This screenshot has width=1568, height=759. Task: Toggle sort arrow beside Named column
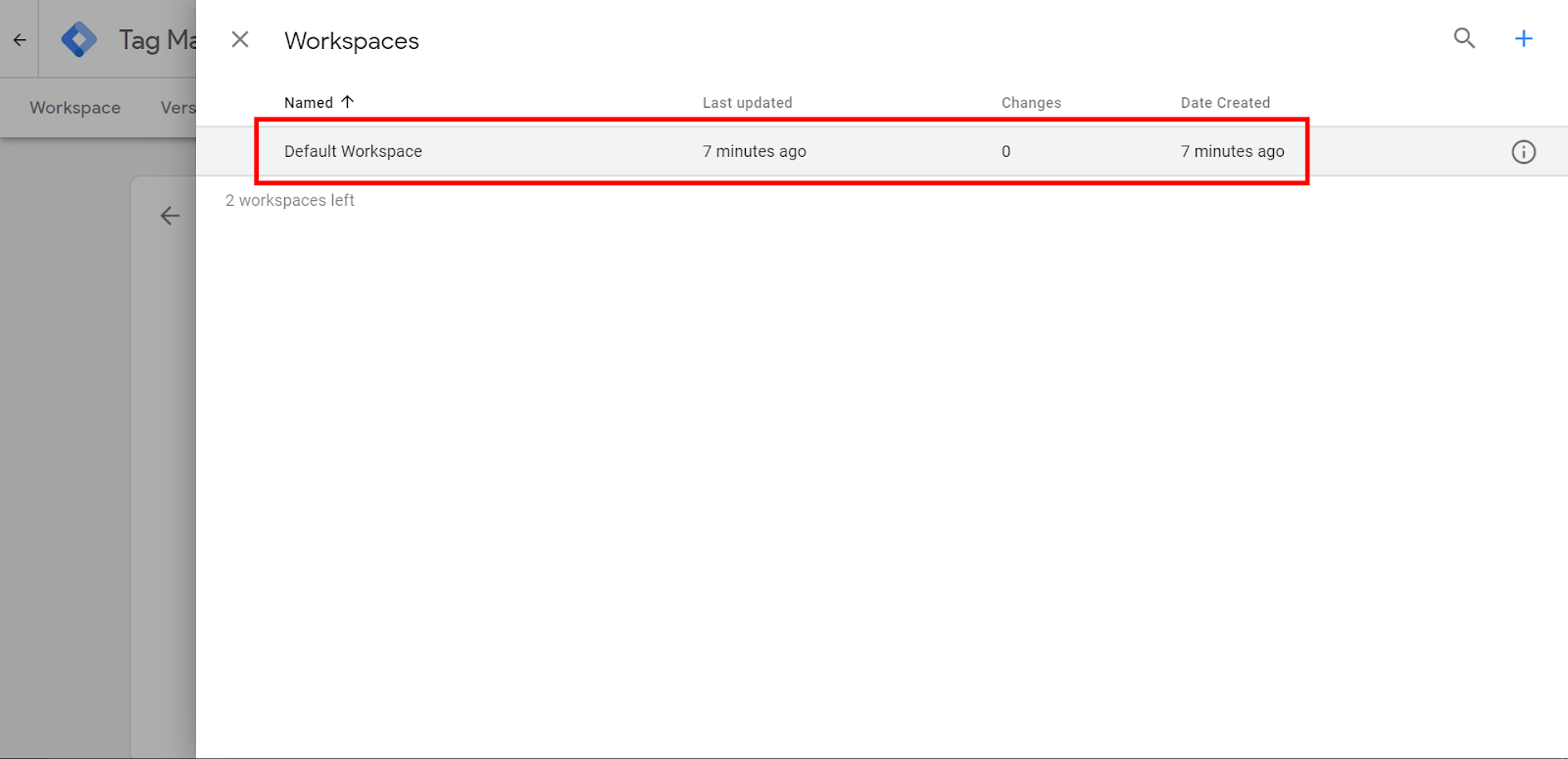point(348,102)
